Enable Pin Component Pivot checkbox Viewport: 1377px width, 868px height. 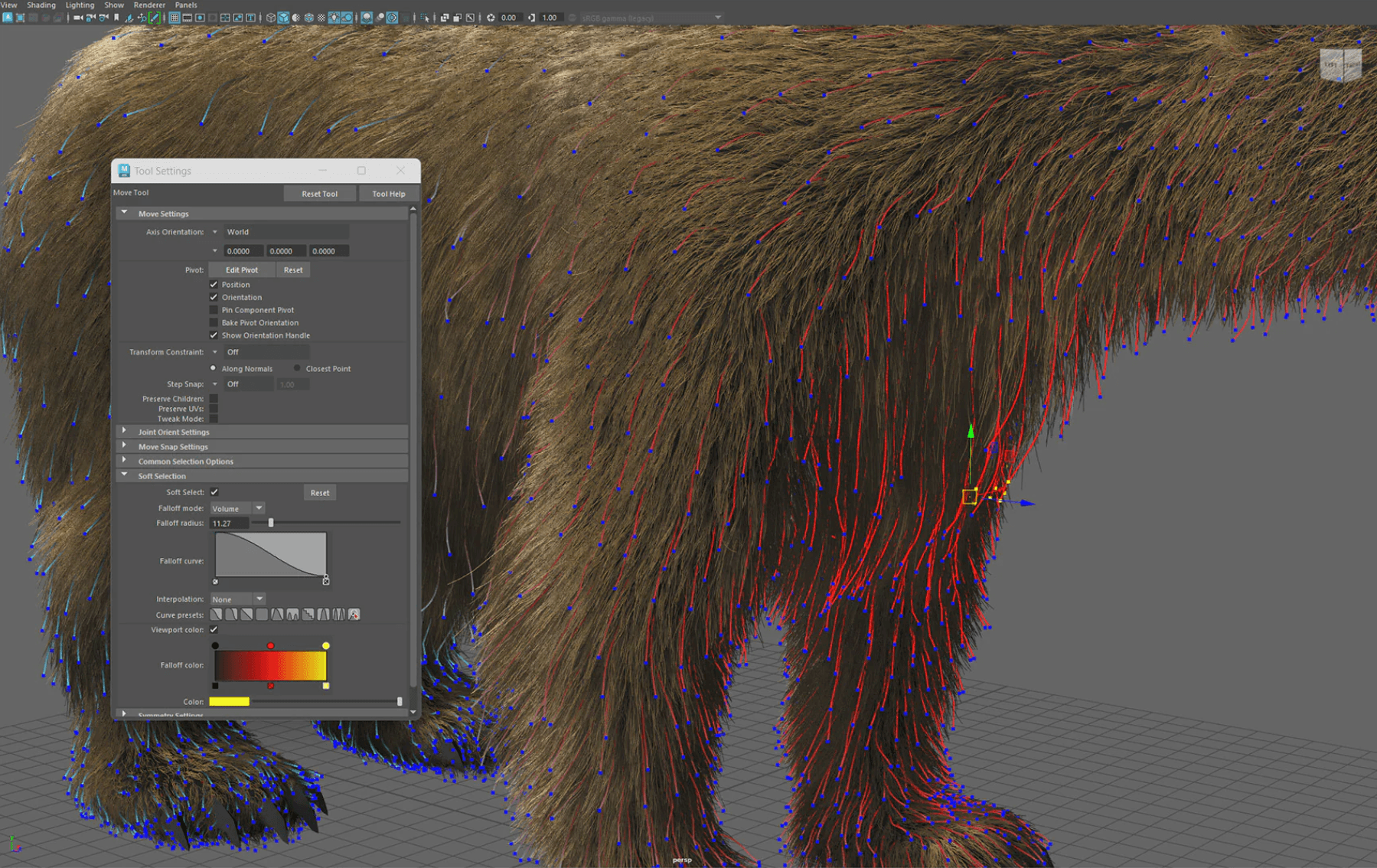point(214,310)
